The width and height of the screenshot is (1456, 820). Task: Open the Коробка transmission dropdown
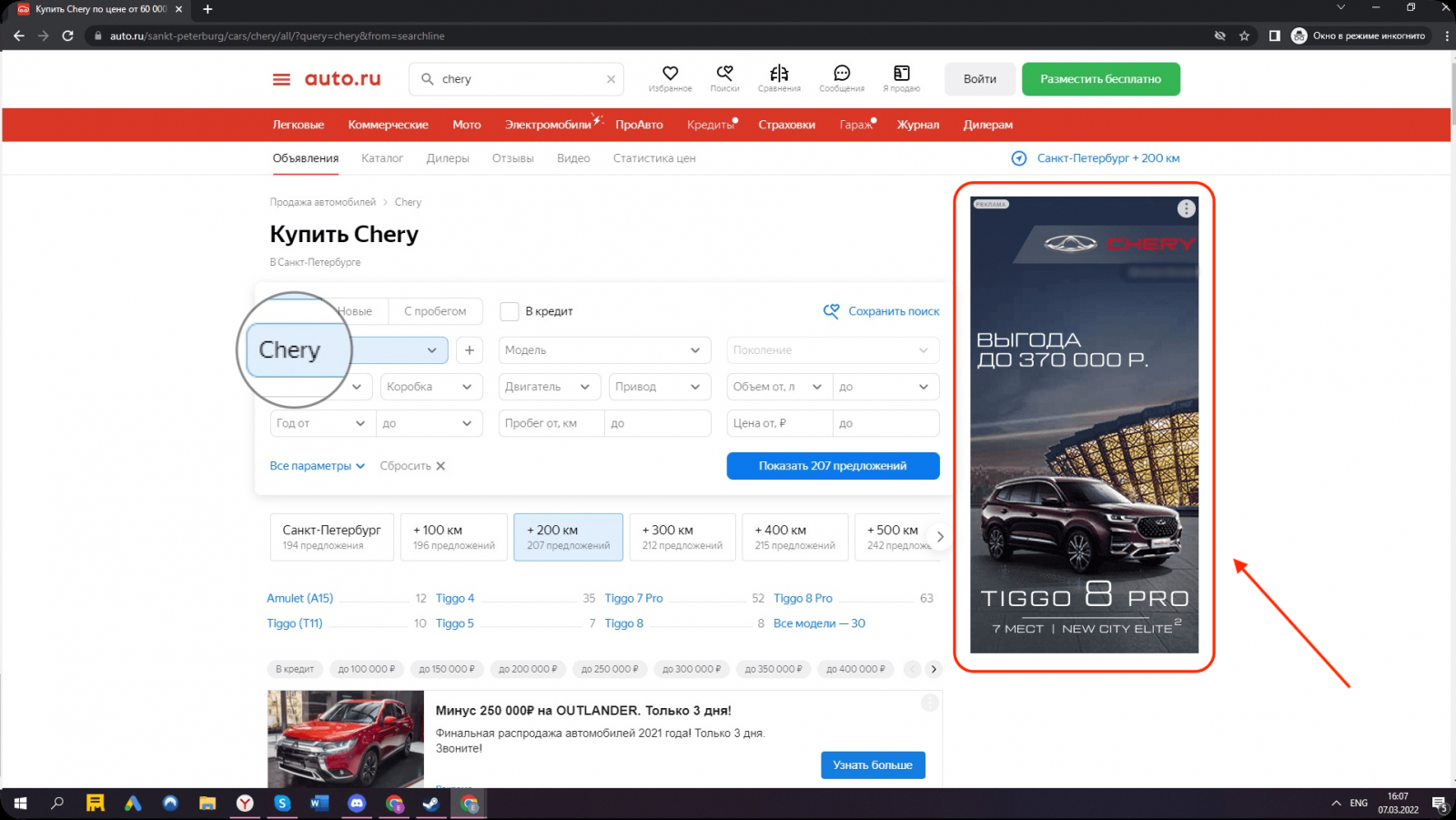click(x=430, y=387)
